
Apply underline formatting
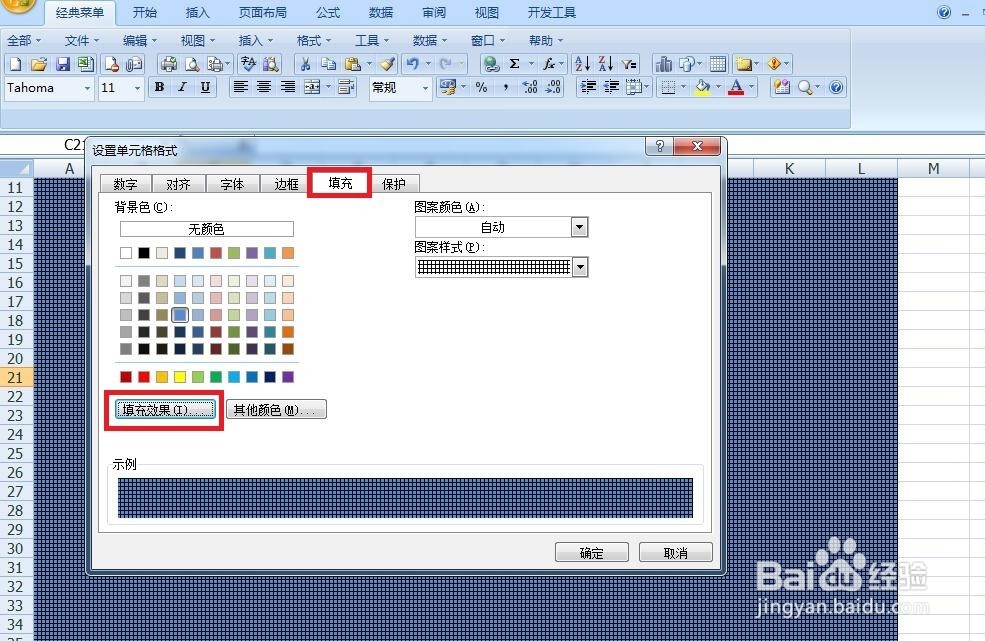[205, 87]
